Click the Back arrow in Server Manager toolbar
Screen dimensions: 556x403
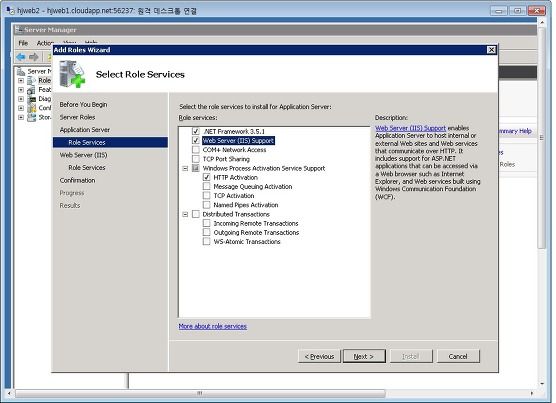point(21,56)
